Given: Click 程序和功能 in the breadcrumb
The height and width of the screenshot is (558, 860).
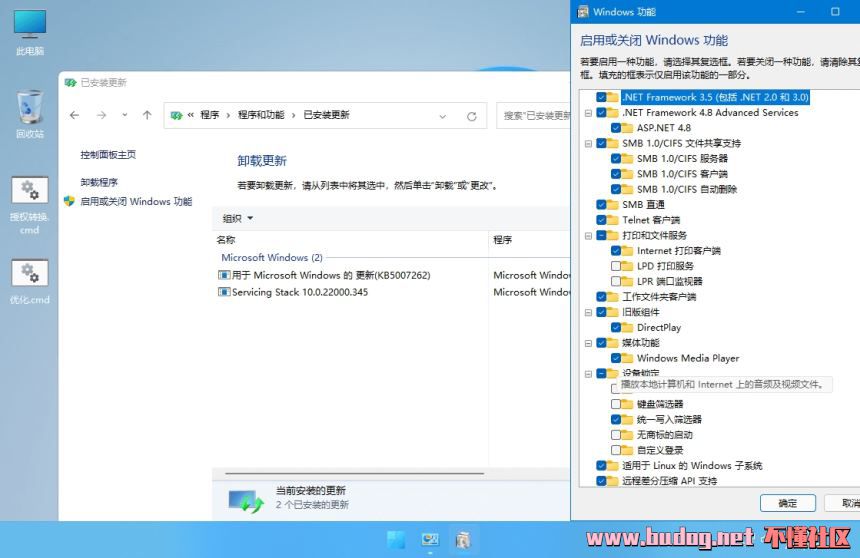Looking at the screenshot, I should click(261, 115).
